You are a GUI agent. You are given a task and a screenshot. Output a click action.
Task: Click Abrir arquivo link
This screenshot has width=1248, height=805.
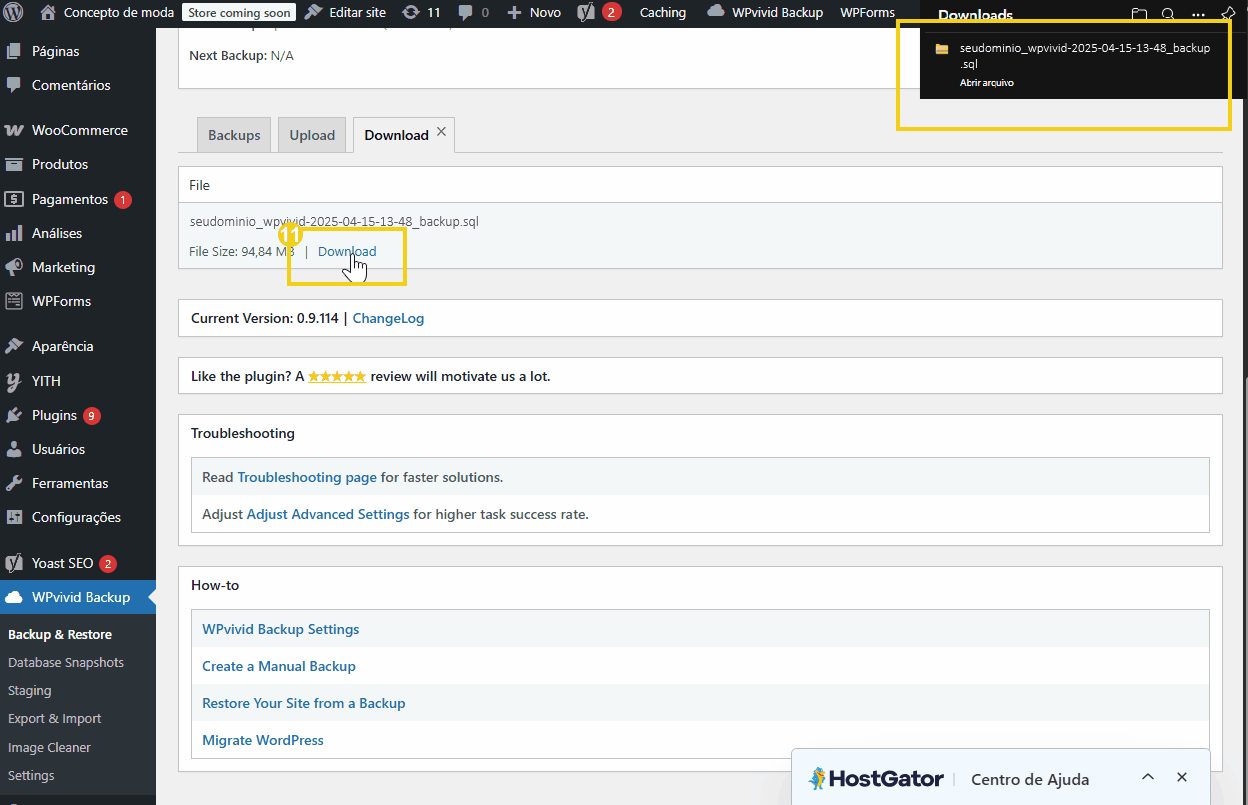pyautogui.click(x=987, y=83)
